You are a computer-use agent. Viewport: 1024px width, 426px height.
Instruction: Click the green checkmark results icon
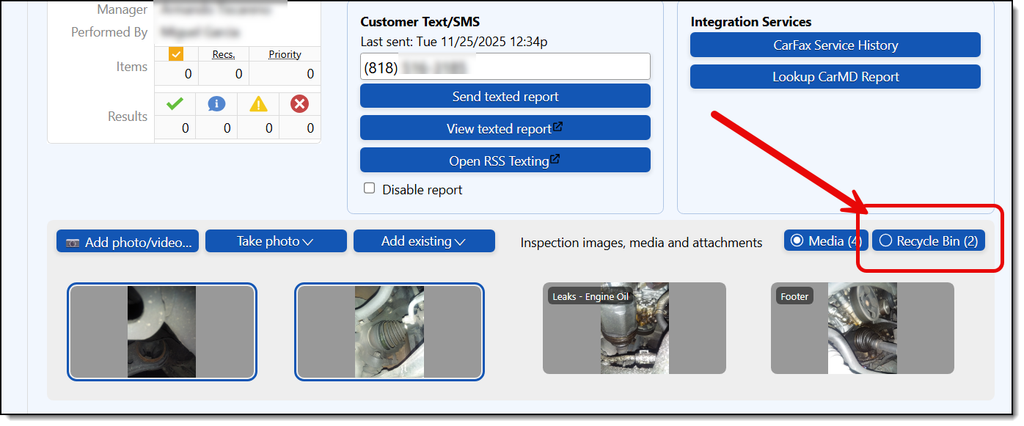click(174, 103)
